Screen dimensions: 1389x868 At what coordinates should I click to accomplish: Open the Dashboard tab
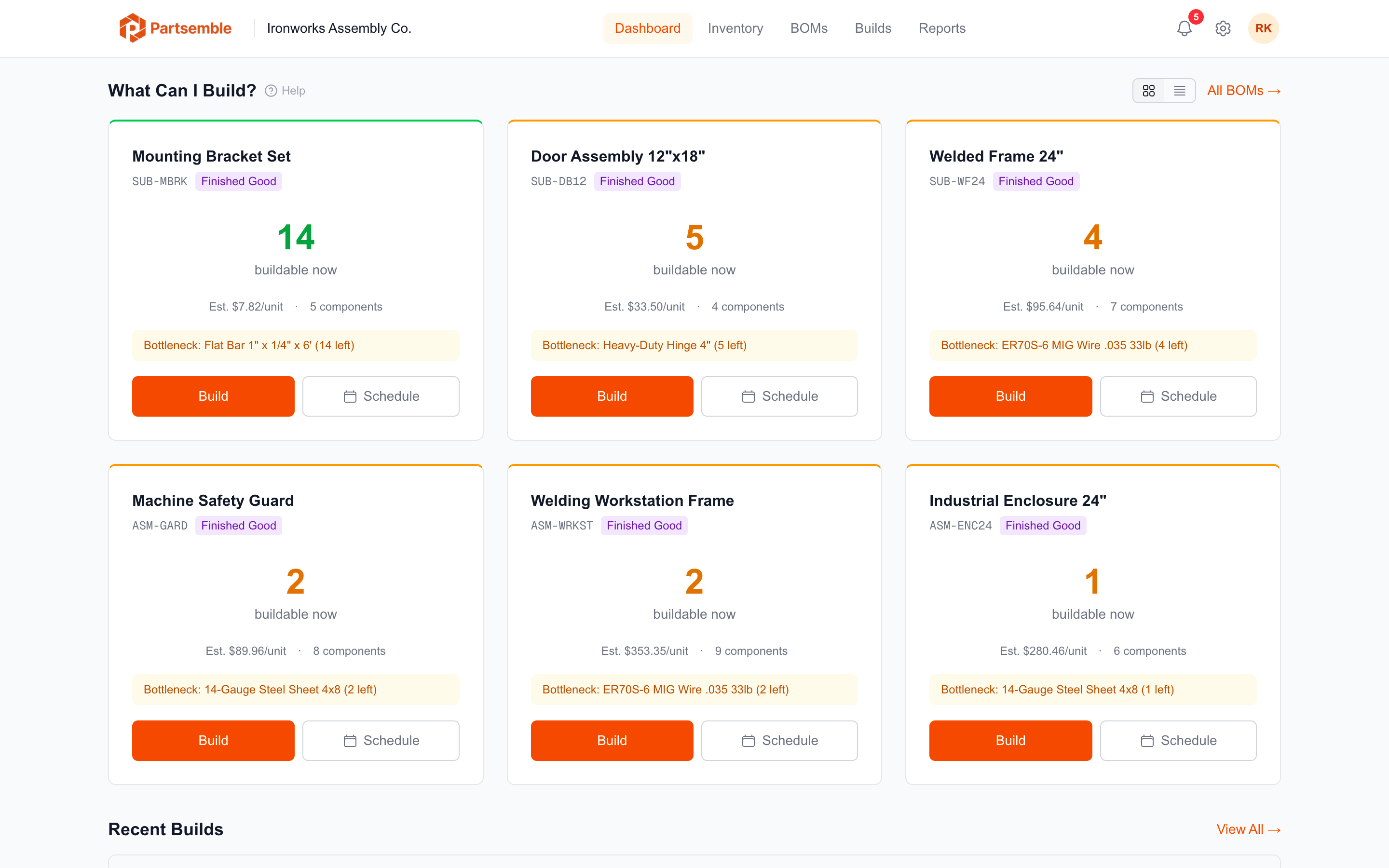tap(647, 28)
